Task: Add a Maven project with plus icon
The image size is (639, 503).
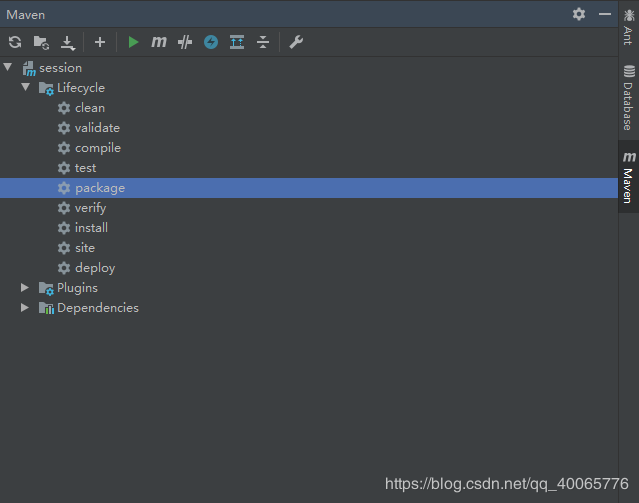Action: pyautogui.click(x=100, y=42)
